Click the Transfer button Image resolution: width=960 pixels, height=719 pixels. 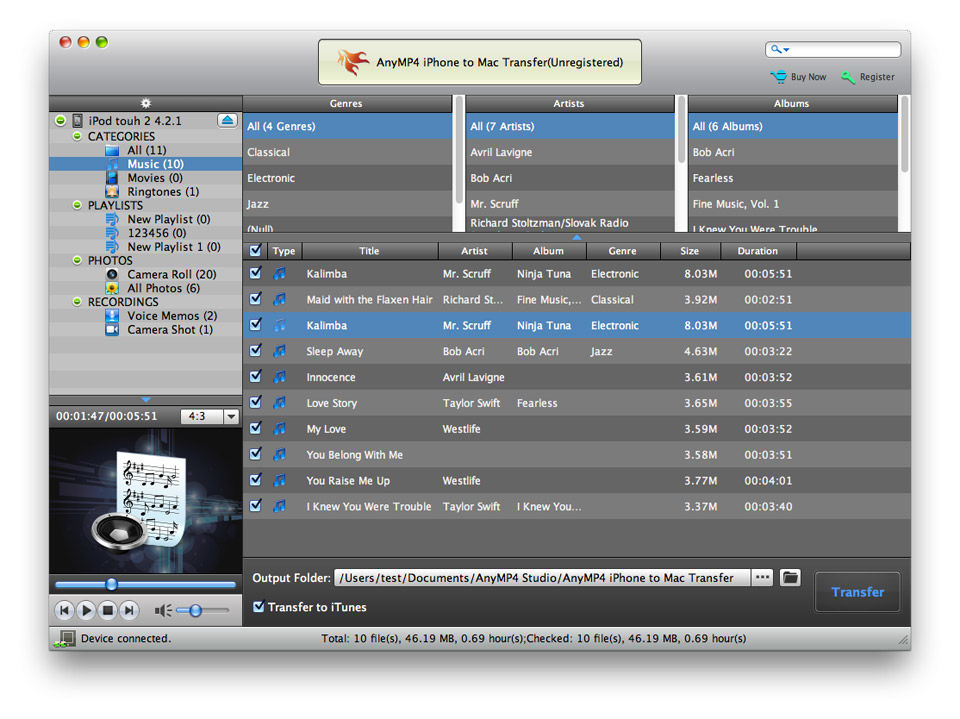click(x=857, y=592)
